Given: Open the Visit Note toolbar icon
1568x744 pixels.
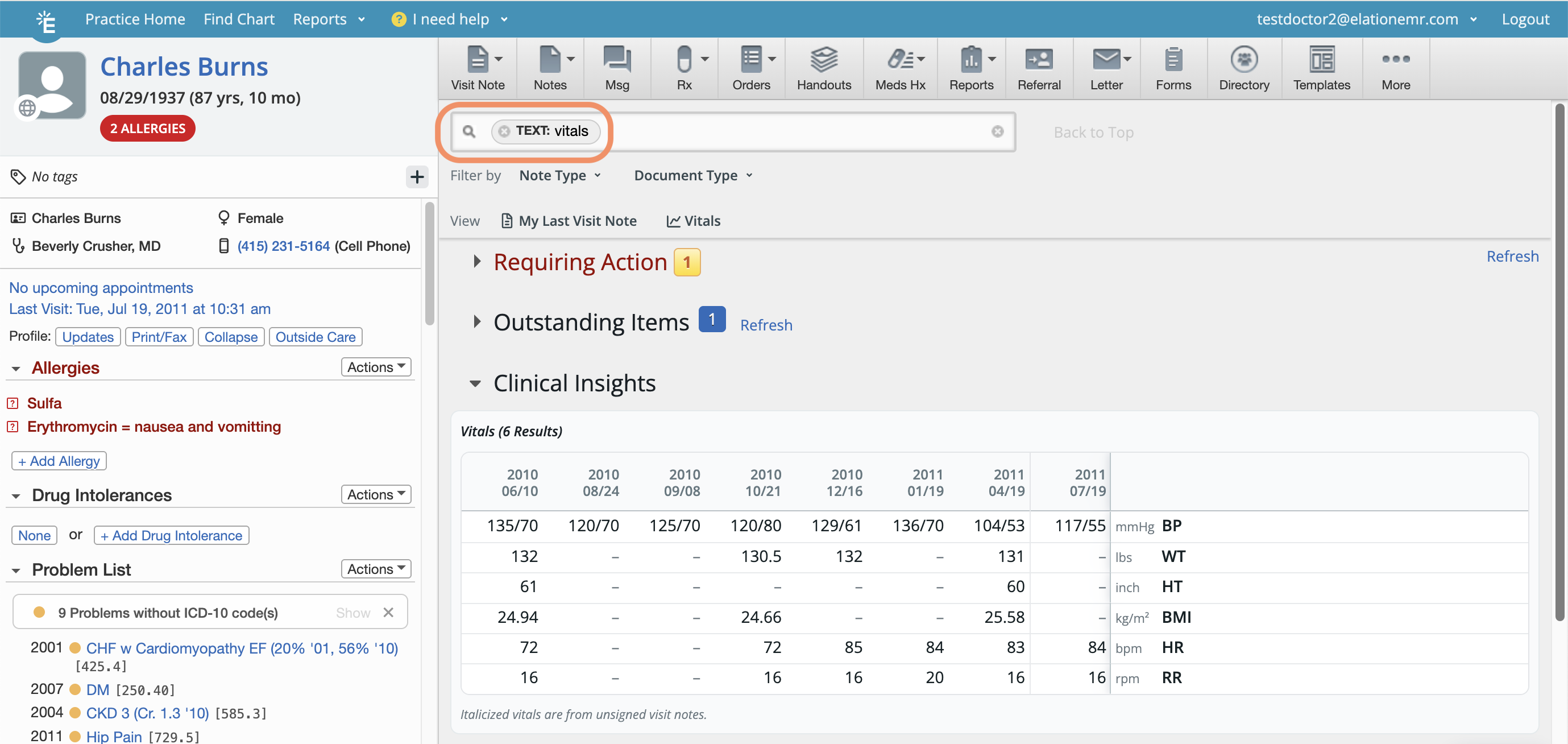Looking at the screenshot, I should pyautogui.click(x=477, y=68).
